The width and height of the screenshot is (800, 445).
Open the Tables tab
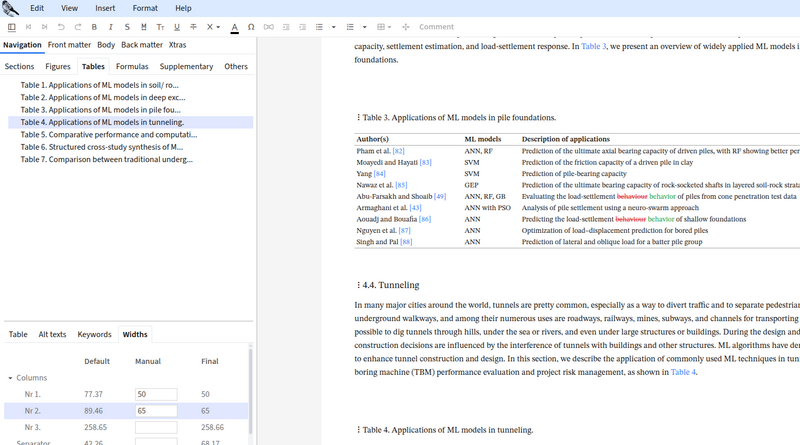pos(93,66)
